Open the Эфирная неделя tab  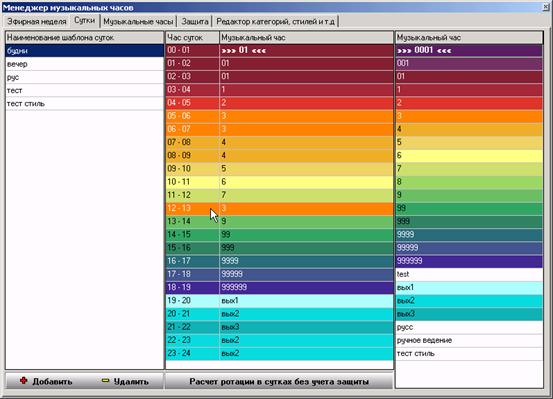(x=36, y=22)
